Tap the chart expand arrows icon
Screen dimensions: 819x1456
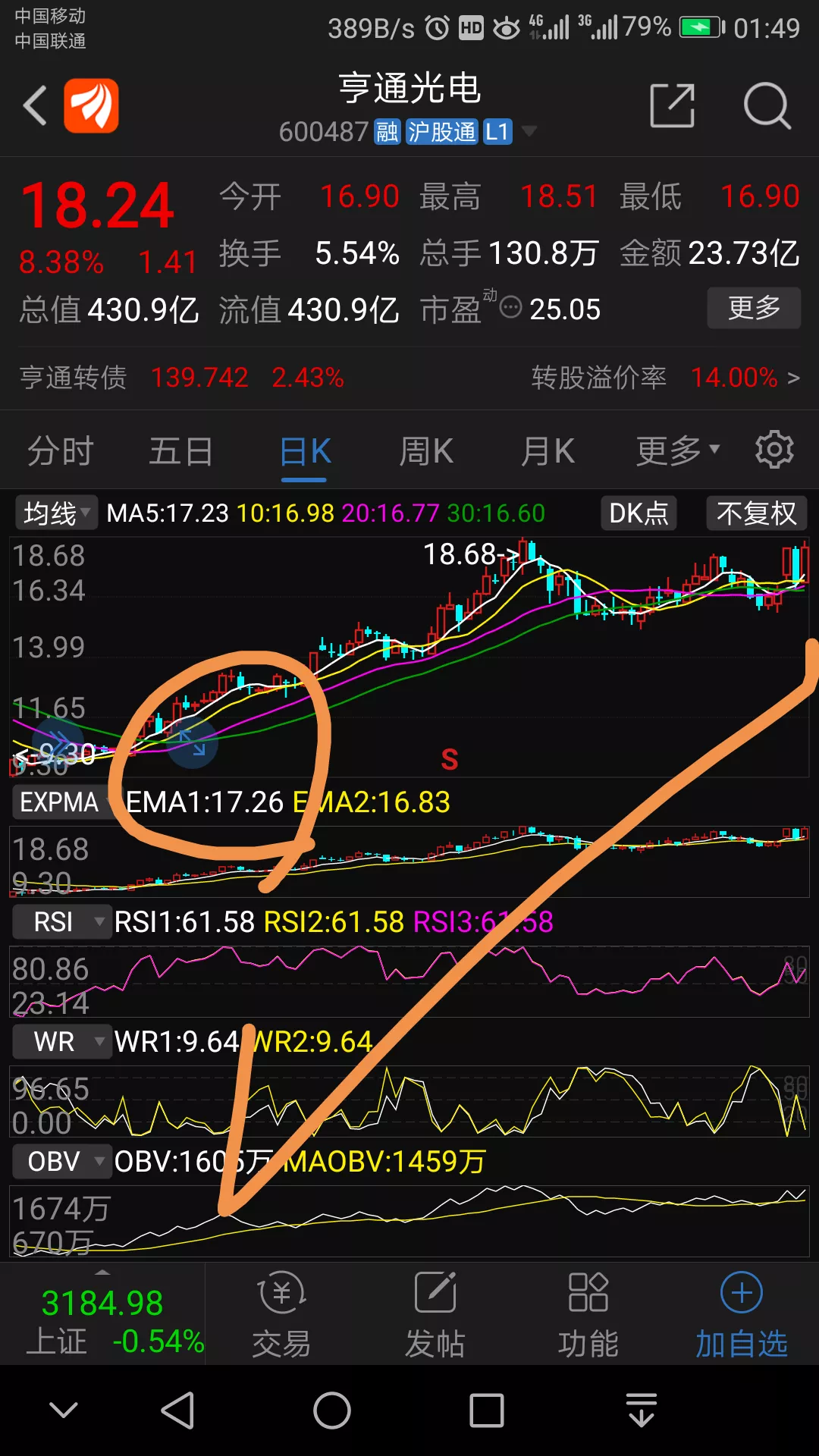[x=192, y=743]
